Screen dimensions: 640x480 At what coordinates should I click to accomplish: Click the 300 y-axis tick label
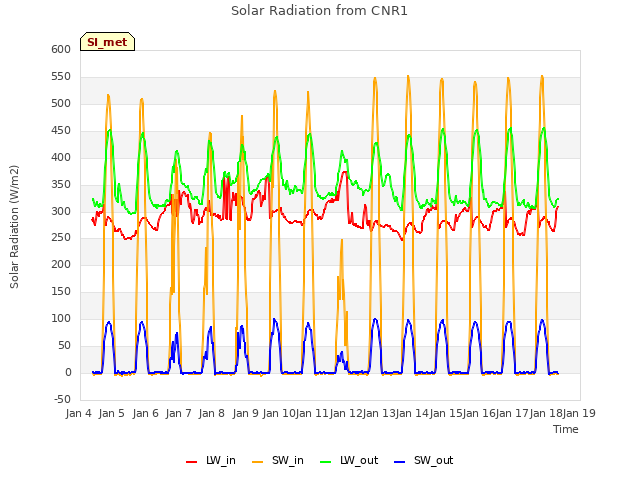tap(61, 211)
